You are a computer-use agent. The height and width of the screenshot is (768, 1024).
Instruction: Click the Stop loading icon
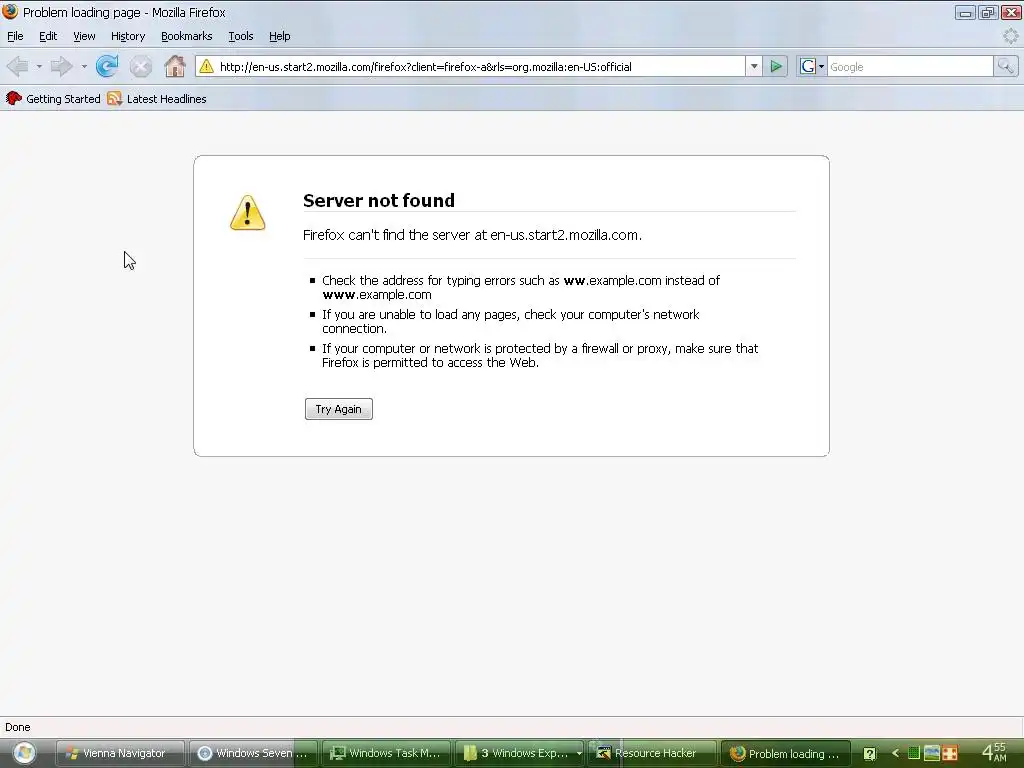(x=140, y=66)
